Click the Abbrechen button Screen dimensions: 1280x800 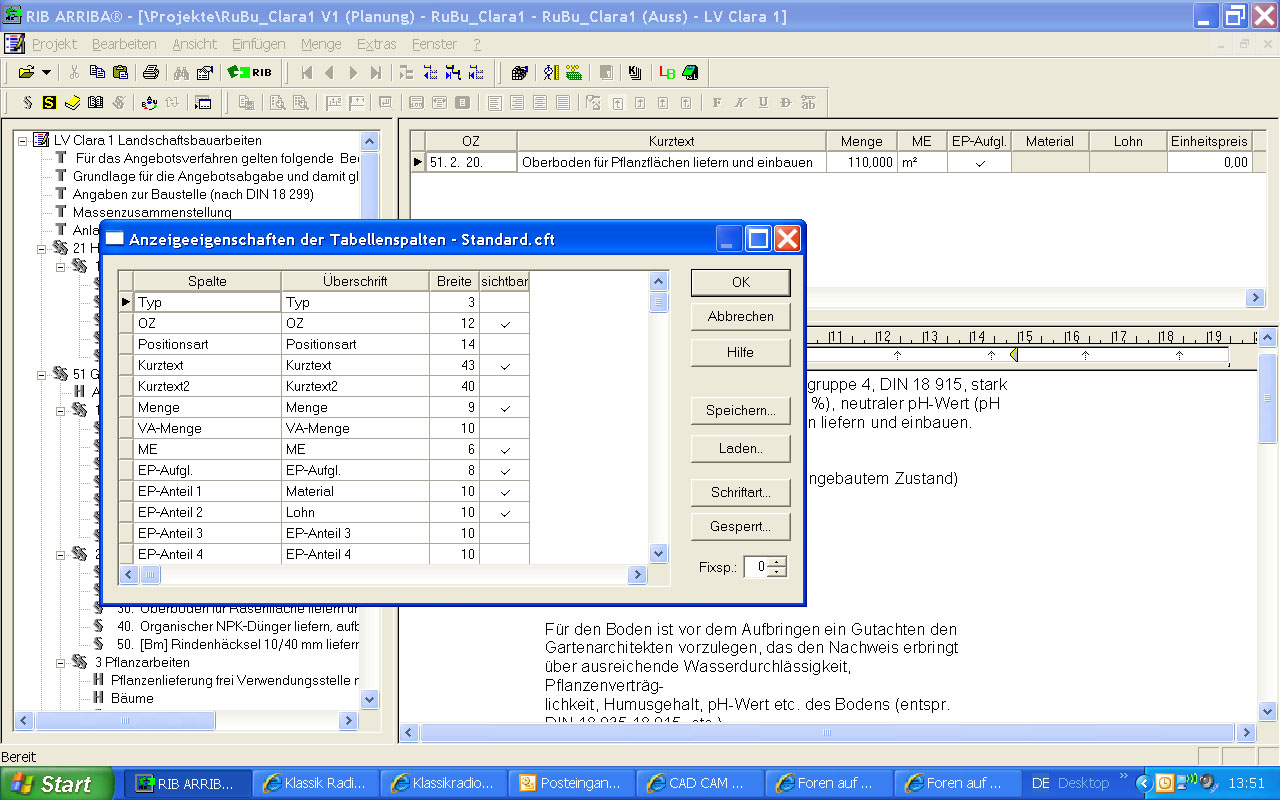tap(740, 316)
